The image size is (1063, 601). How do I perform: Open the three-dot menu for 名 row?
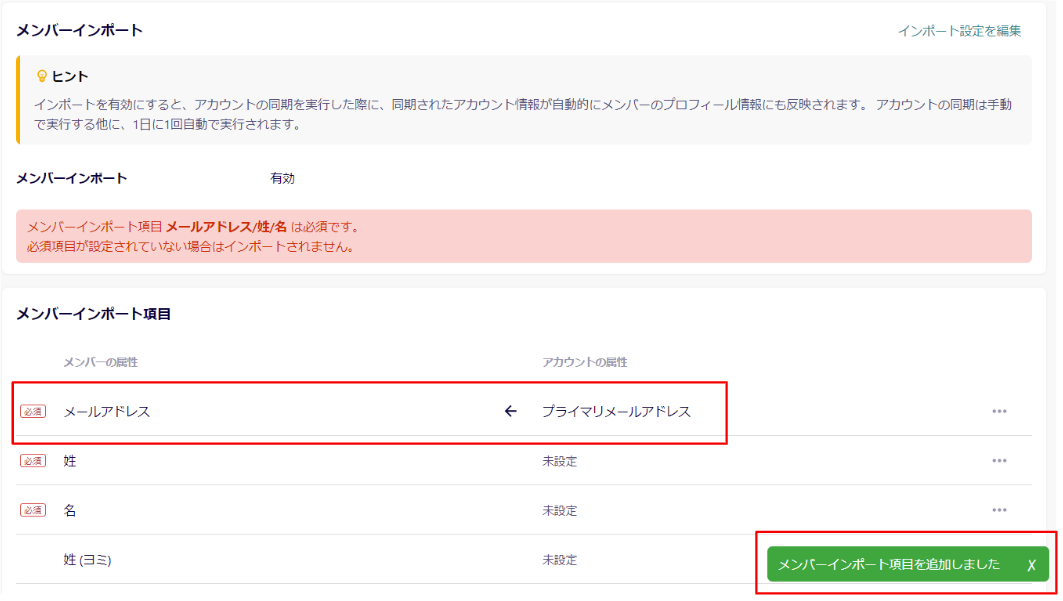point(999,510)
